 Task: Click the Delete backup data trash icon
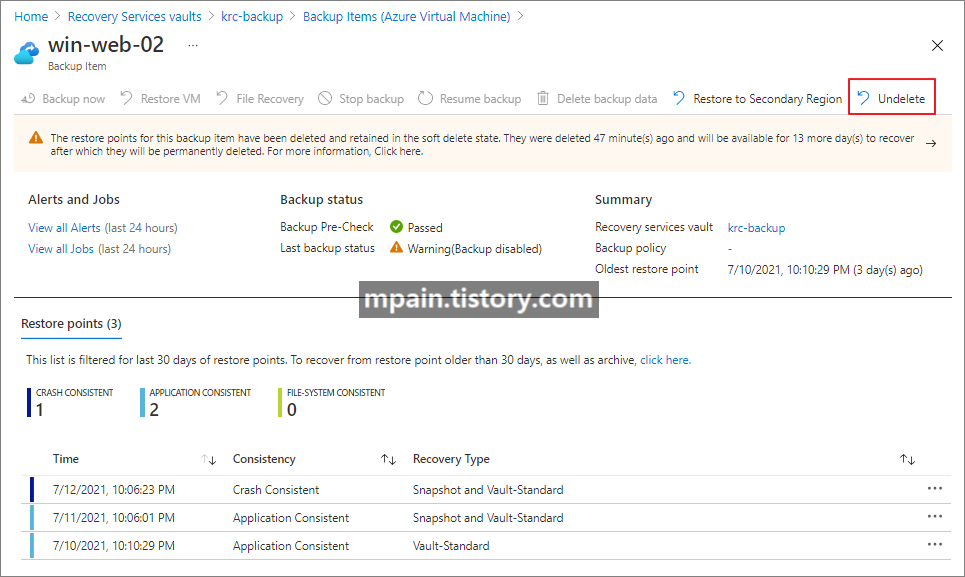tap(543, 98)
